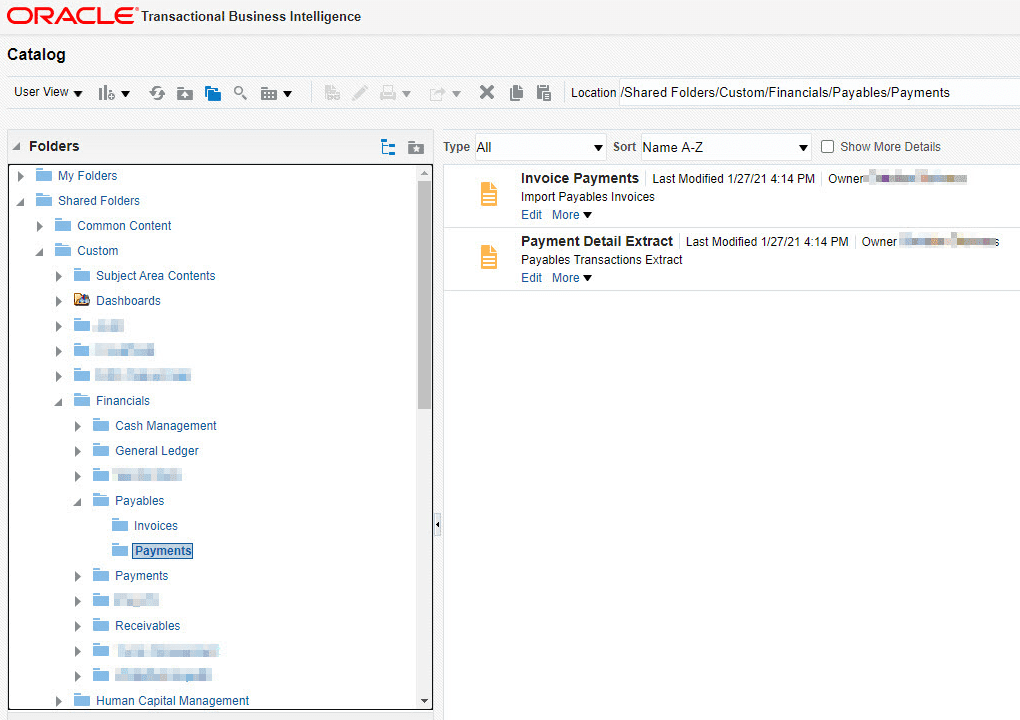This screenshot has height=720, width=1020.
Task: Expand the My Folders tree node
Action: coord(21,176)
